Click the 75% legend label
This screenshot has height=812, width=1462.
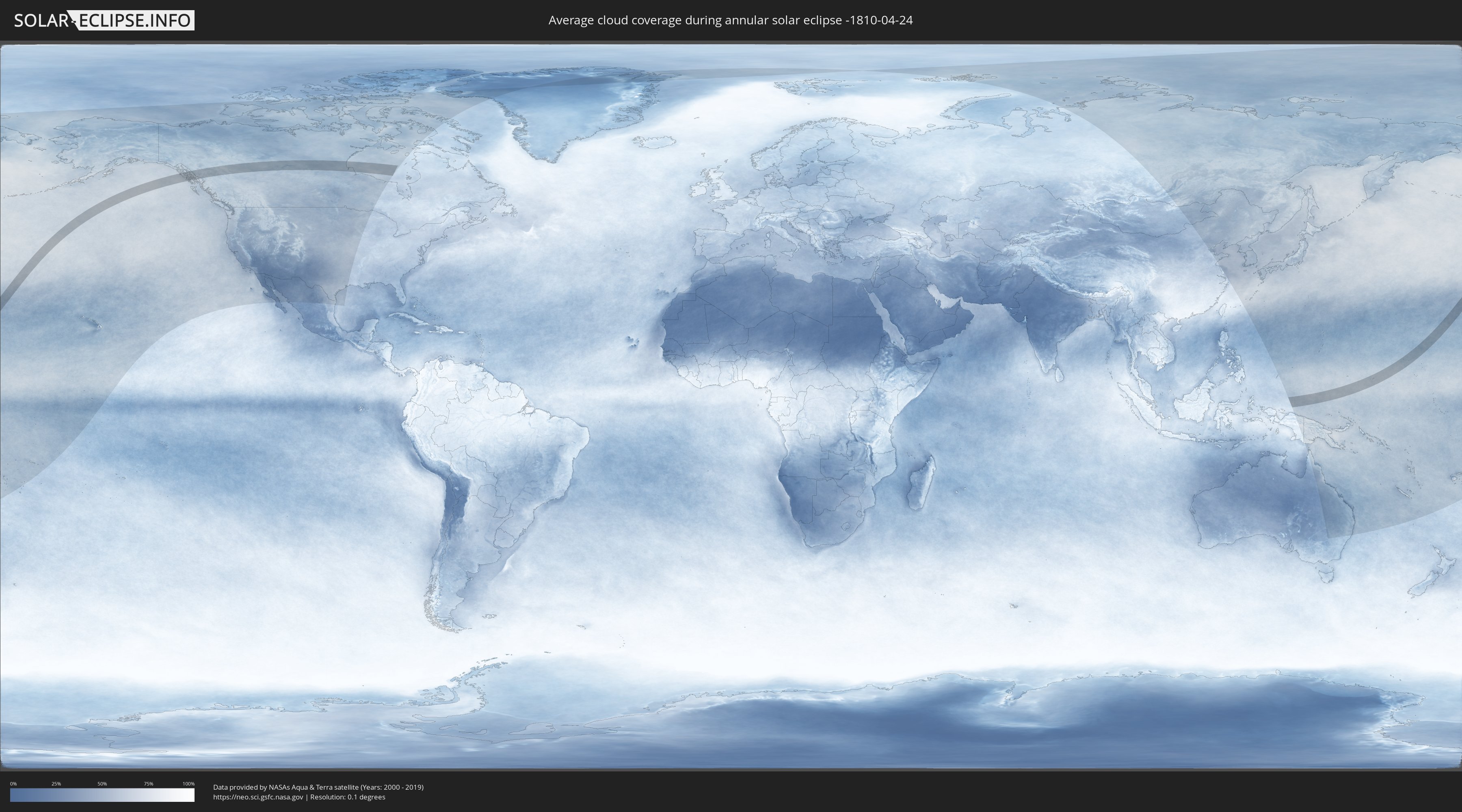click(x=148, y=784)
